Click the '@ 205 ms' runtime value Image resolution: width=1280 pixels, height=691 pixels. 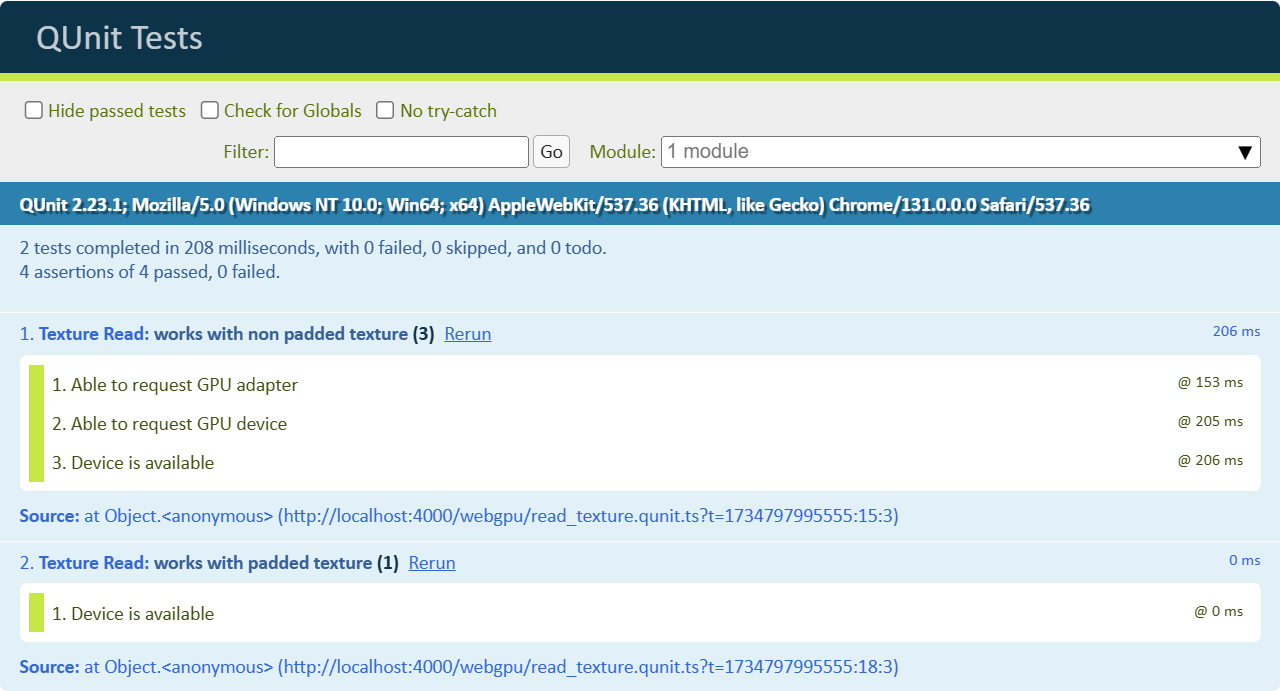[1210, 421]
